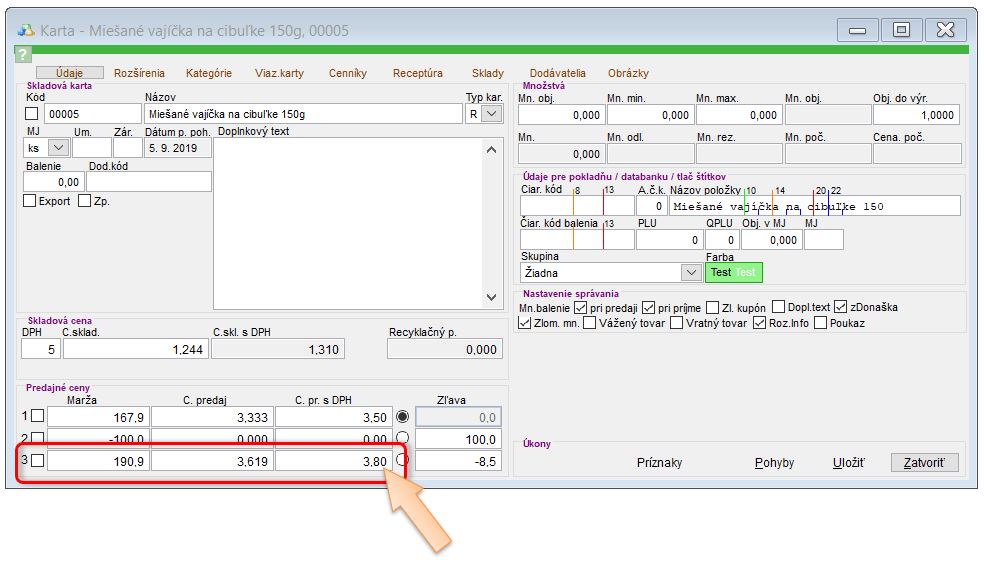Viewport: 984px width, 567px height.
Task: Click the Názov text field
Action: tap(304, 114)
